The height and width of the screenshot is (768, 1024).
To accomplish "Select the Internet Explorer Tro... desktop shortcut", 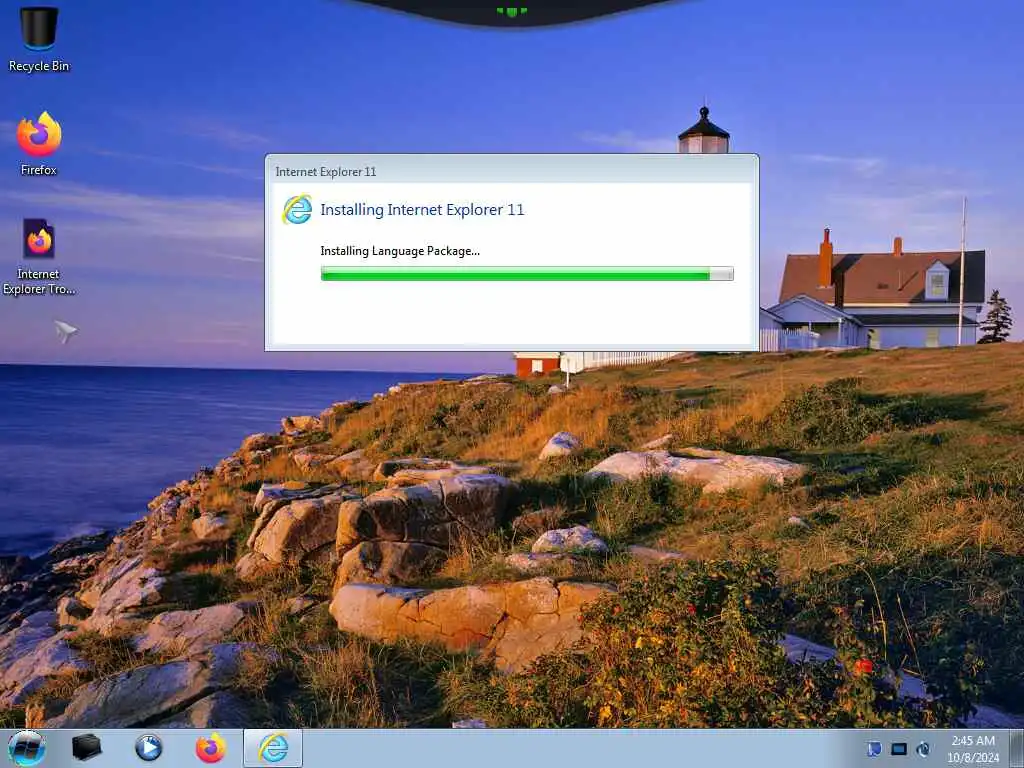I will (x=39, y=256).
